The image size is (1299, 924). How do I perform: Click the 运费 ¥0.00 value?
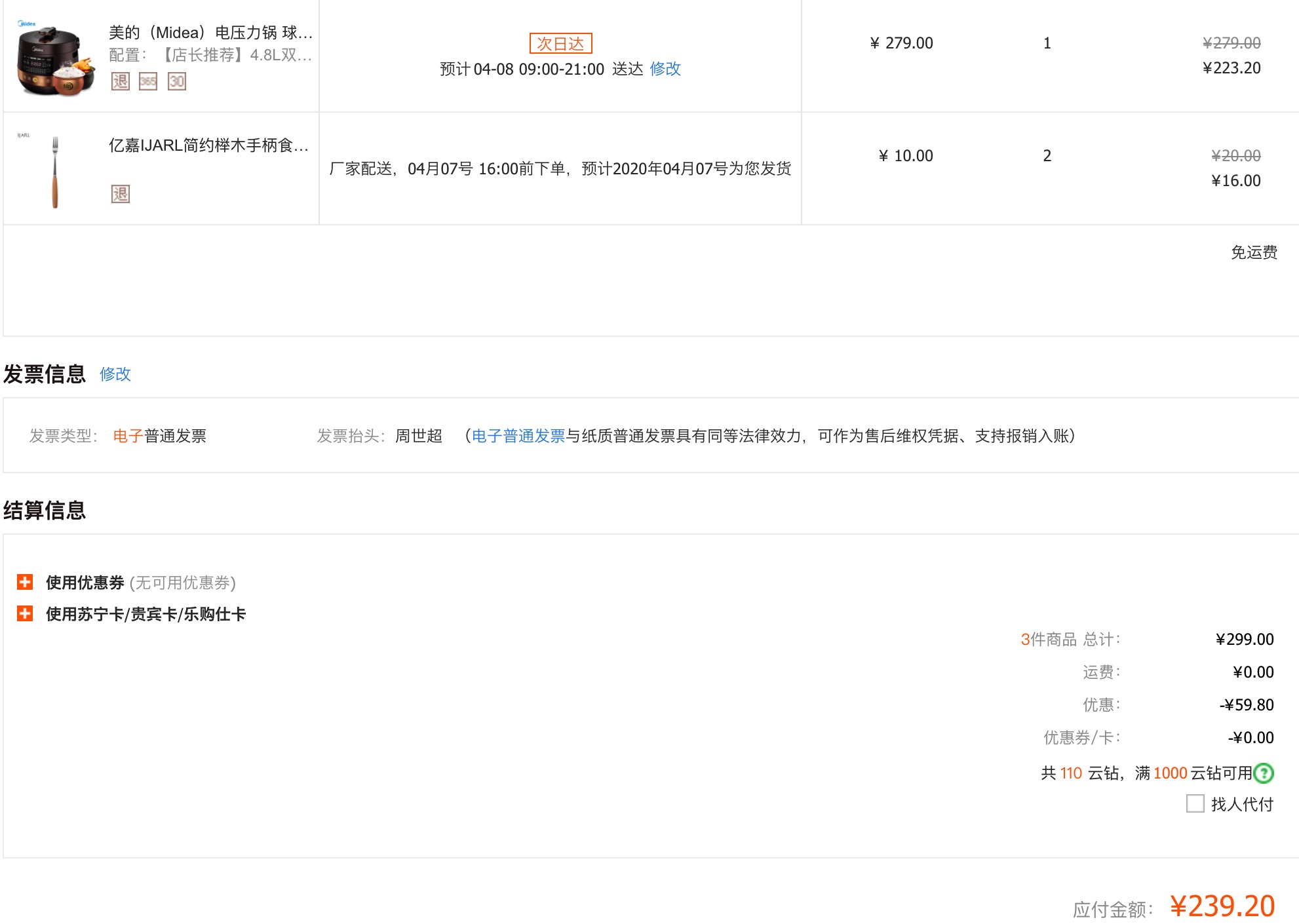point(1253,672)
